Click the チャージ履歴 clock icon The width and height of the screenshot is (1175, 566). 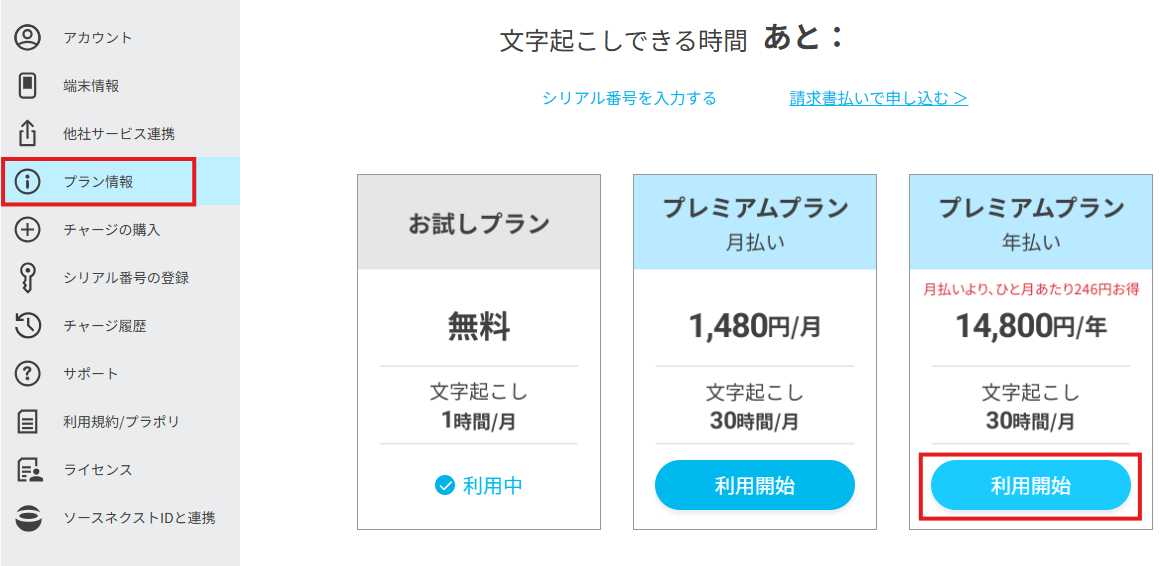[x=27, y=325]
